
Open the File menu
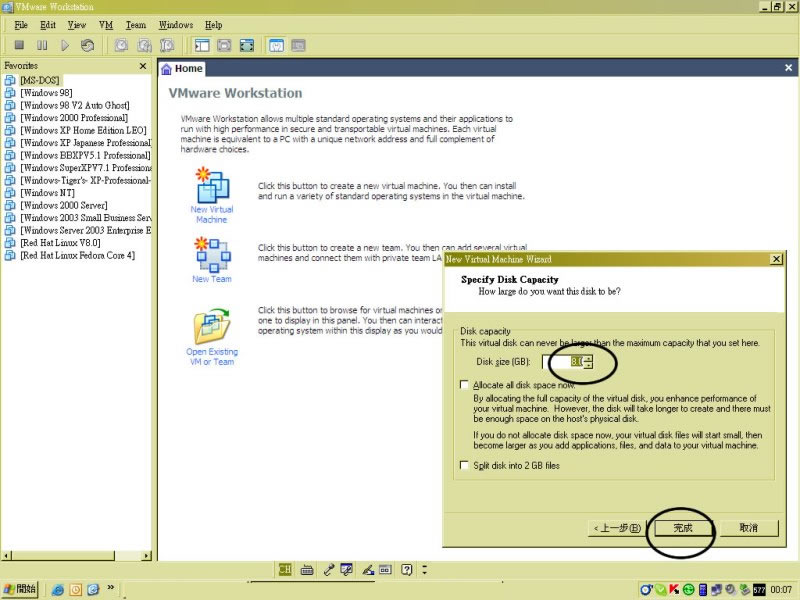(x=21, y=25)
